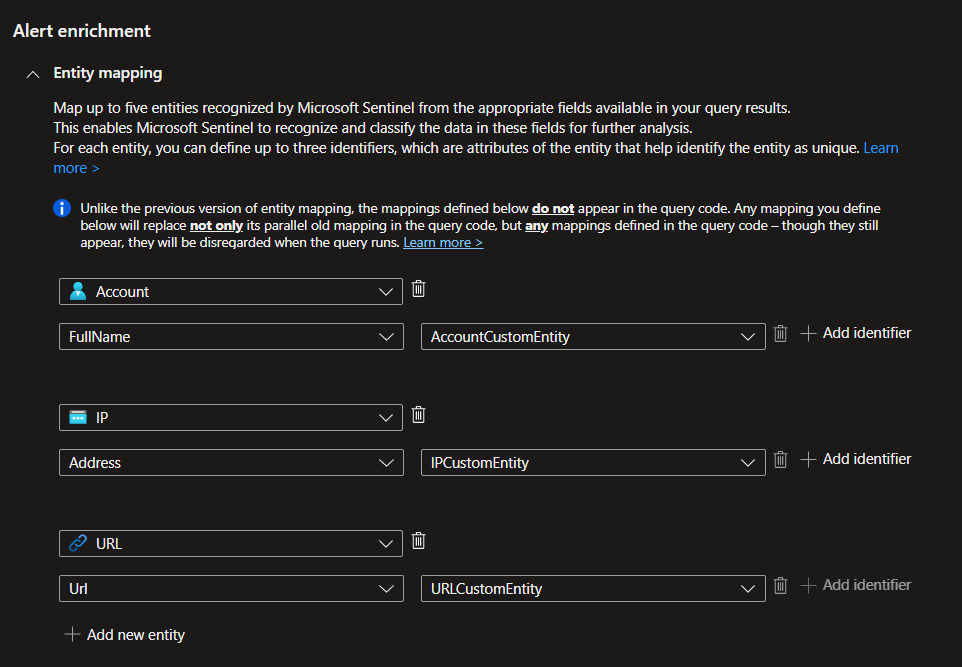This screenshot has width=962, height=667.
Task: Click the IP entity window icon
Action: [x=78, y=417]
